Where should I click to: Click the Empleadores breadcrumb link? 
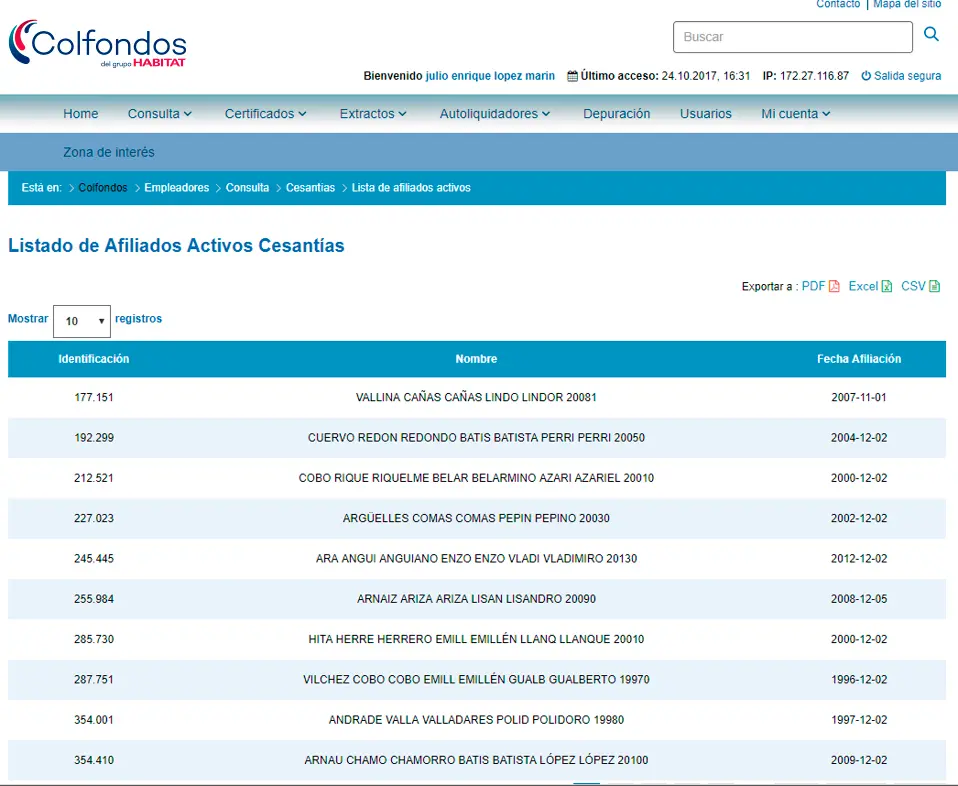[177, 188]
